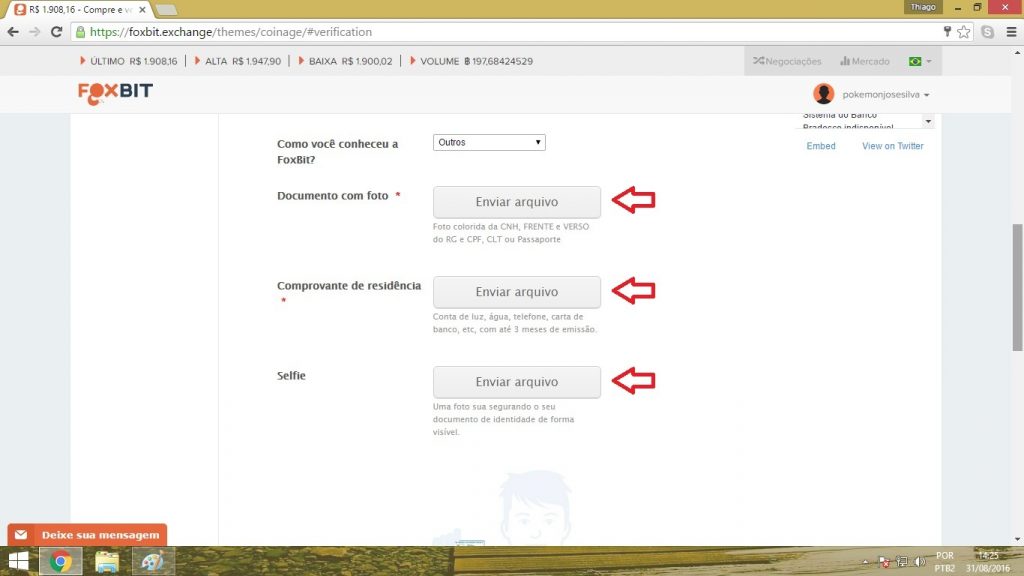The height and width of the screenshot is (576, 1024).
Task: Open Paint from the taskbar
Action: [x=153, y=562]
